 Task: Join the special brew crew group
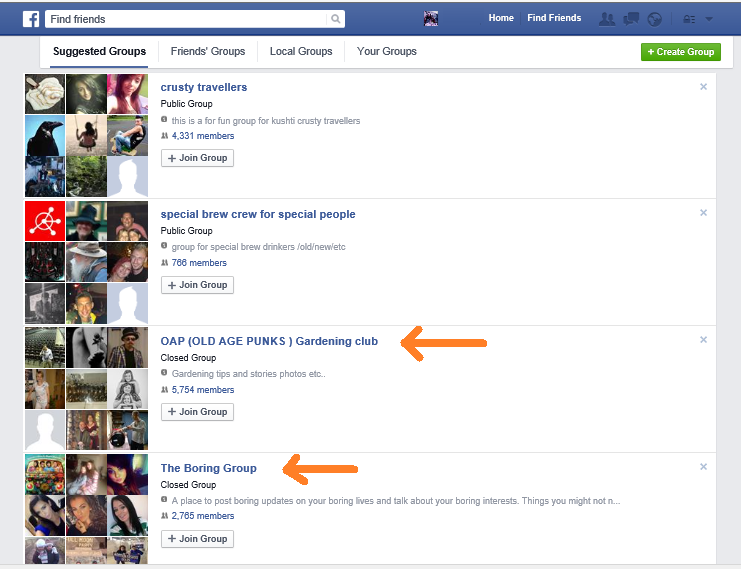coord(198,285)
